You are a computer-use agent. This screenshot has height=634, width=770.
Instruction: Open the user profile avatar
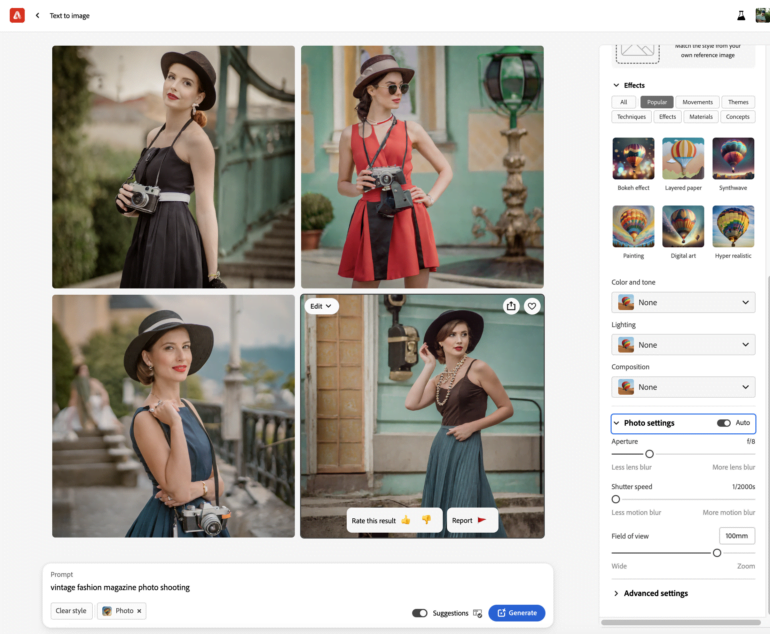pos(762,15)
